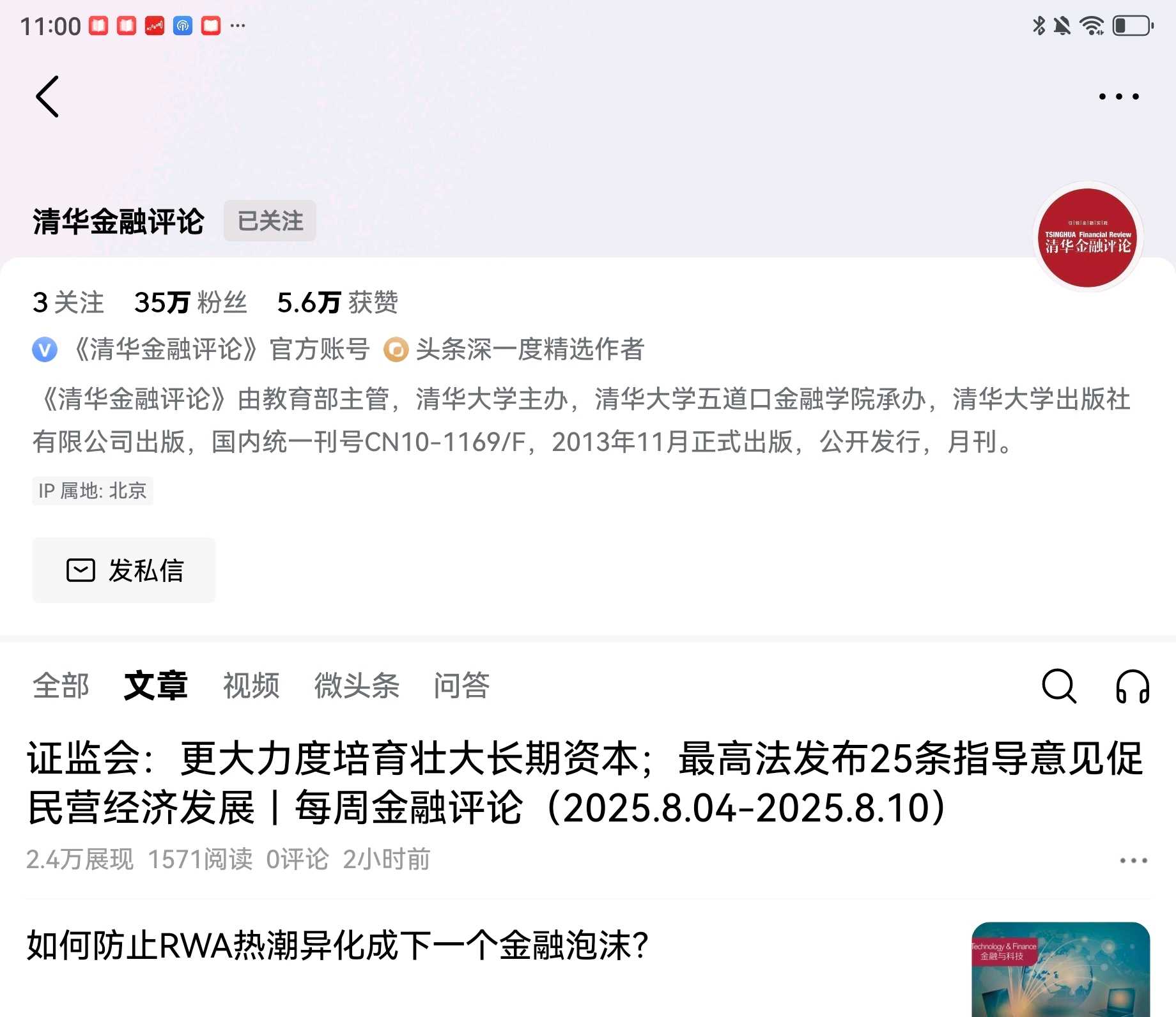Switch to the 全部 tab
The image size is (1176, 1017).
[x=61, y=686]
